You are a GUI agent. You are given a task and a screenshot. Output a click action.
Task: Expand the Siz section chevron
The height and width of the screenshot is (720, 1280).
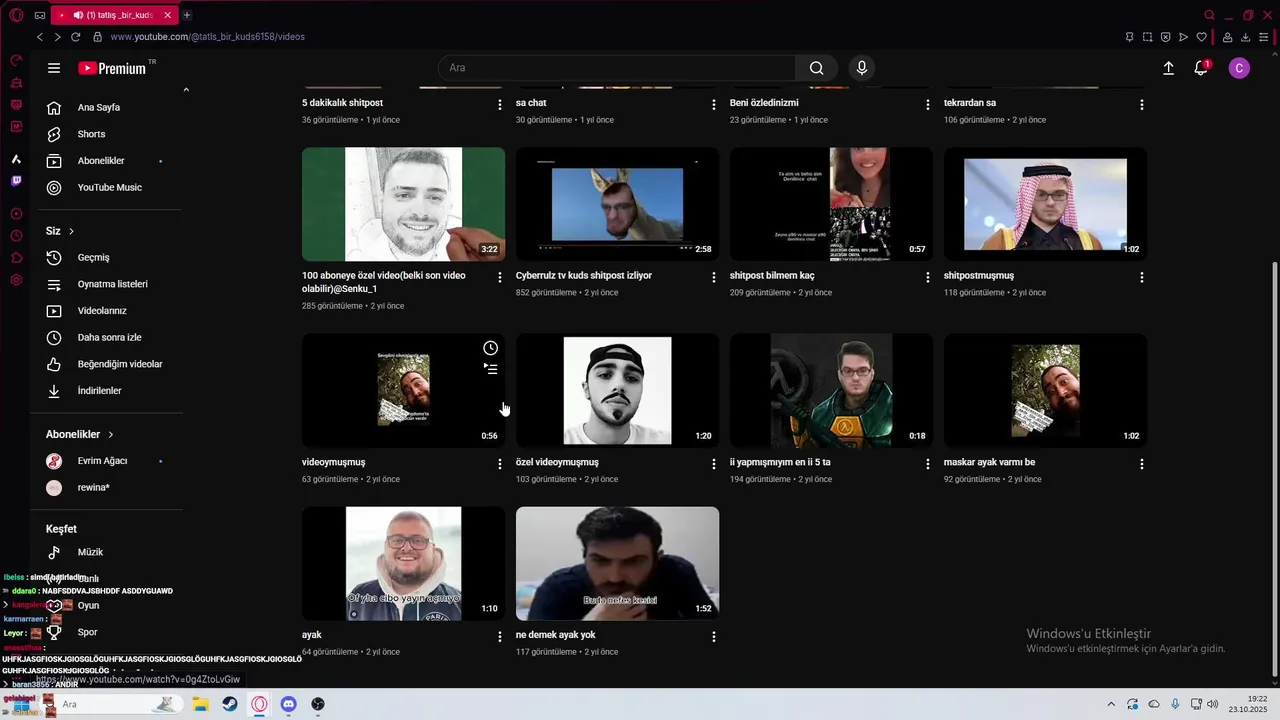click(x=71, y=231)
